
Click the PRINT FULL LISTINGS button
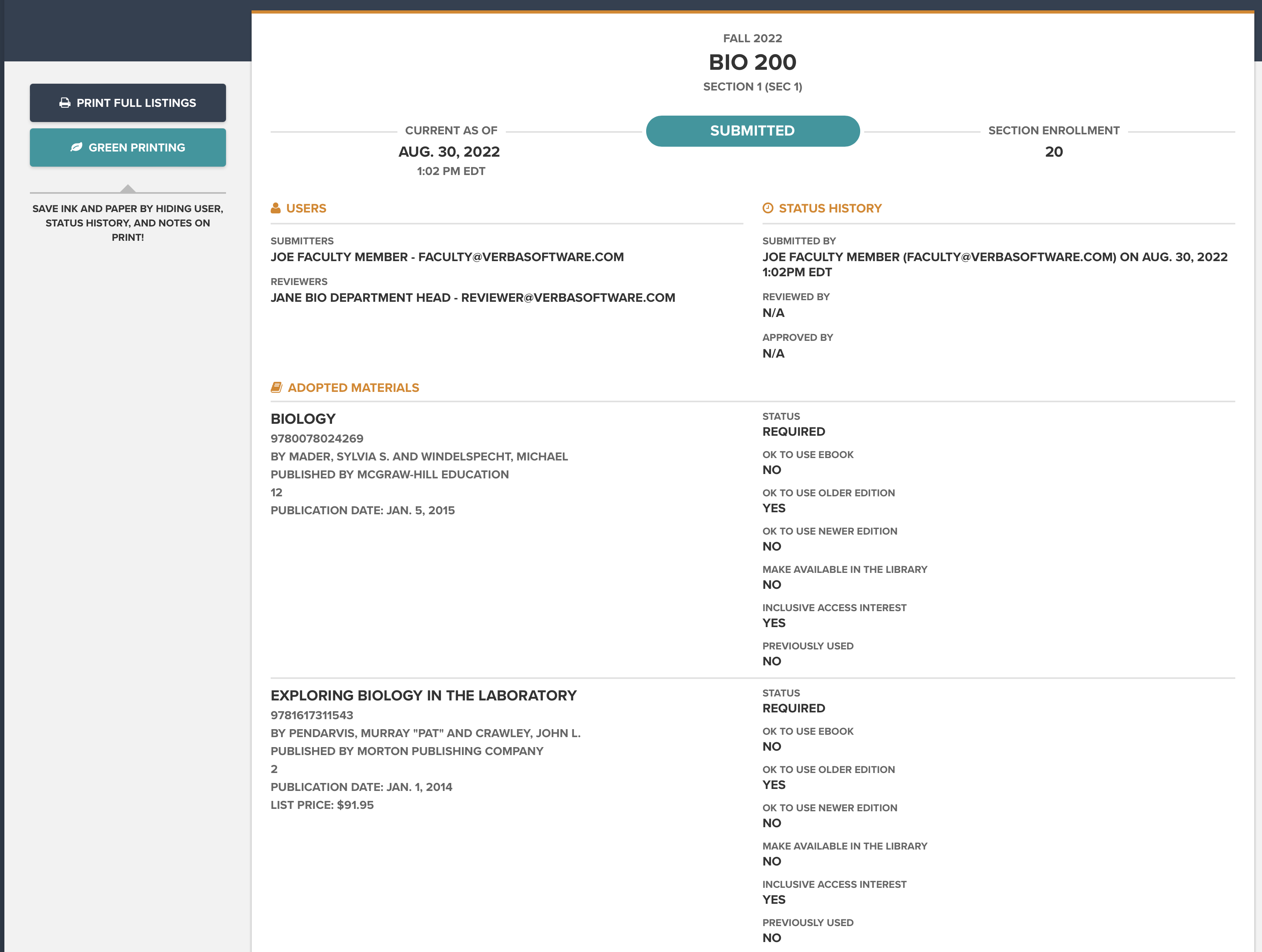[x=128, y=103]
